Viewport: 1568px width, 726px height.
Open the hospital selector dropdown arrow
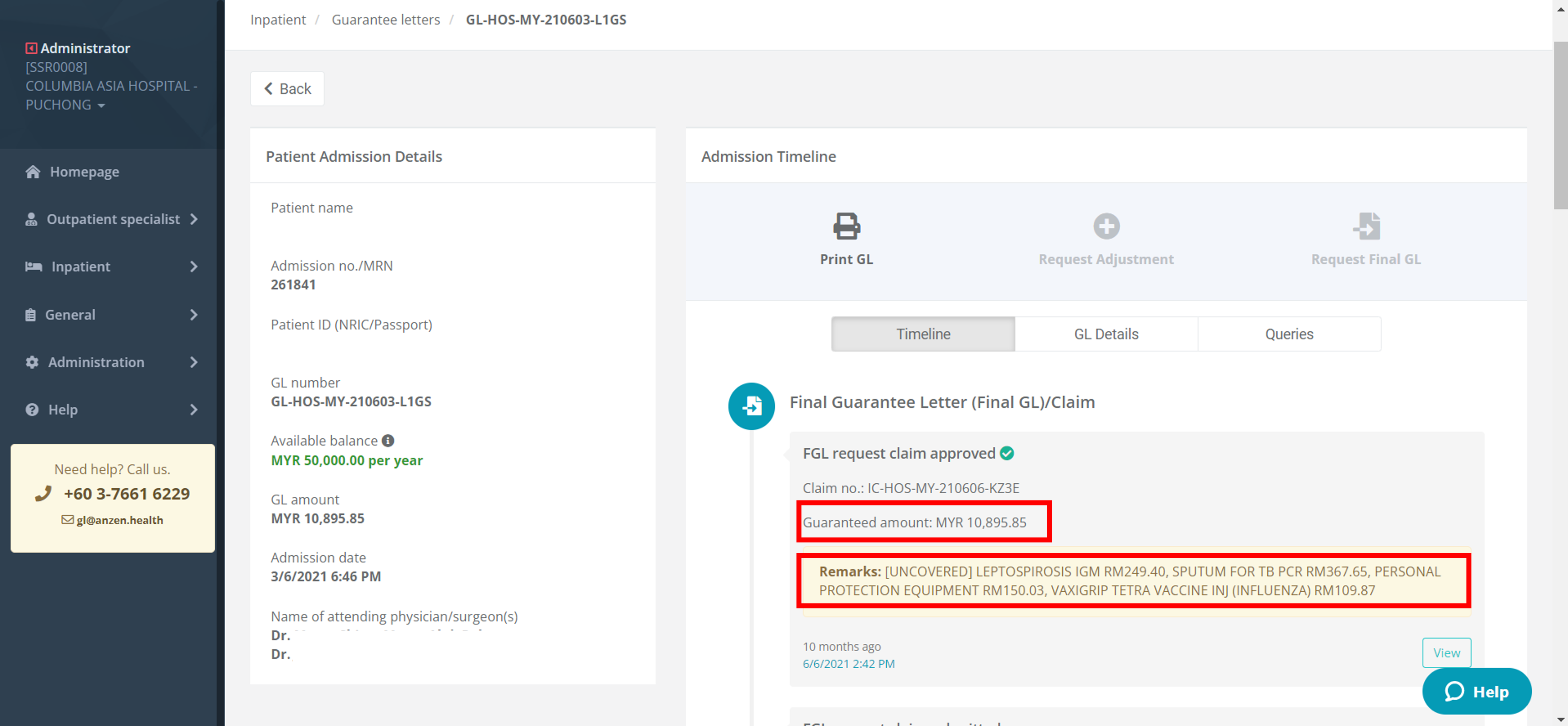(x=101, y=105)
